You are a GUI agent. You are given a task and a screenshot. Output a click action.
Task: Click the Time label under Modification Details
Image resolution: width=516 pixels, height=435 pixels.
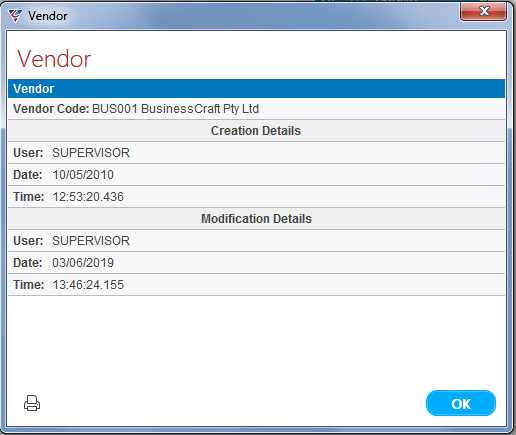pyautogui.click(x=29, y=285)
